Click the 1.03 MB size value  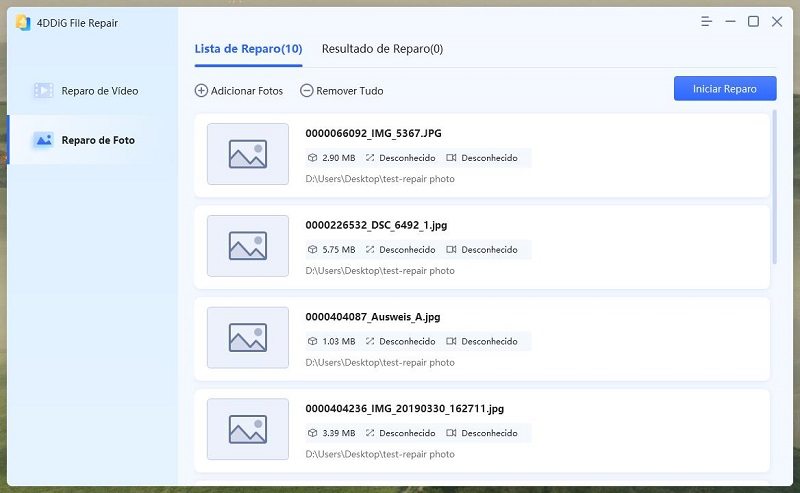point(339,341)
